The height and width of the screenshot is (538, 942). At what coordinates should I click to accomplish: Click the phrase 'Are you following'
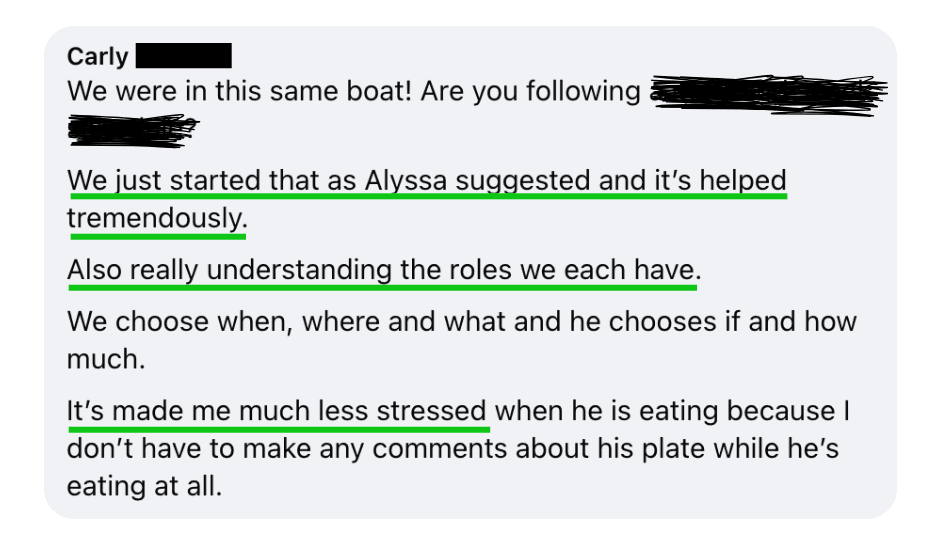(530, 92)
